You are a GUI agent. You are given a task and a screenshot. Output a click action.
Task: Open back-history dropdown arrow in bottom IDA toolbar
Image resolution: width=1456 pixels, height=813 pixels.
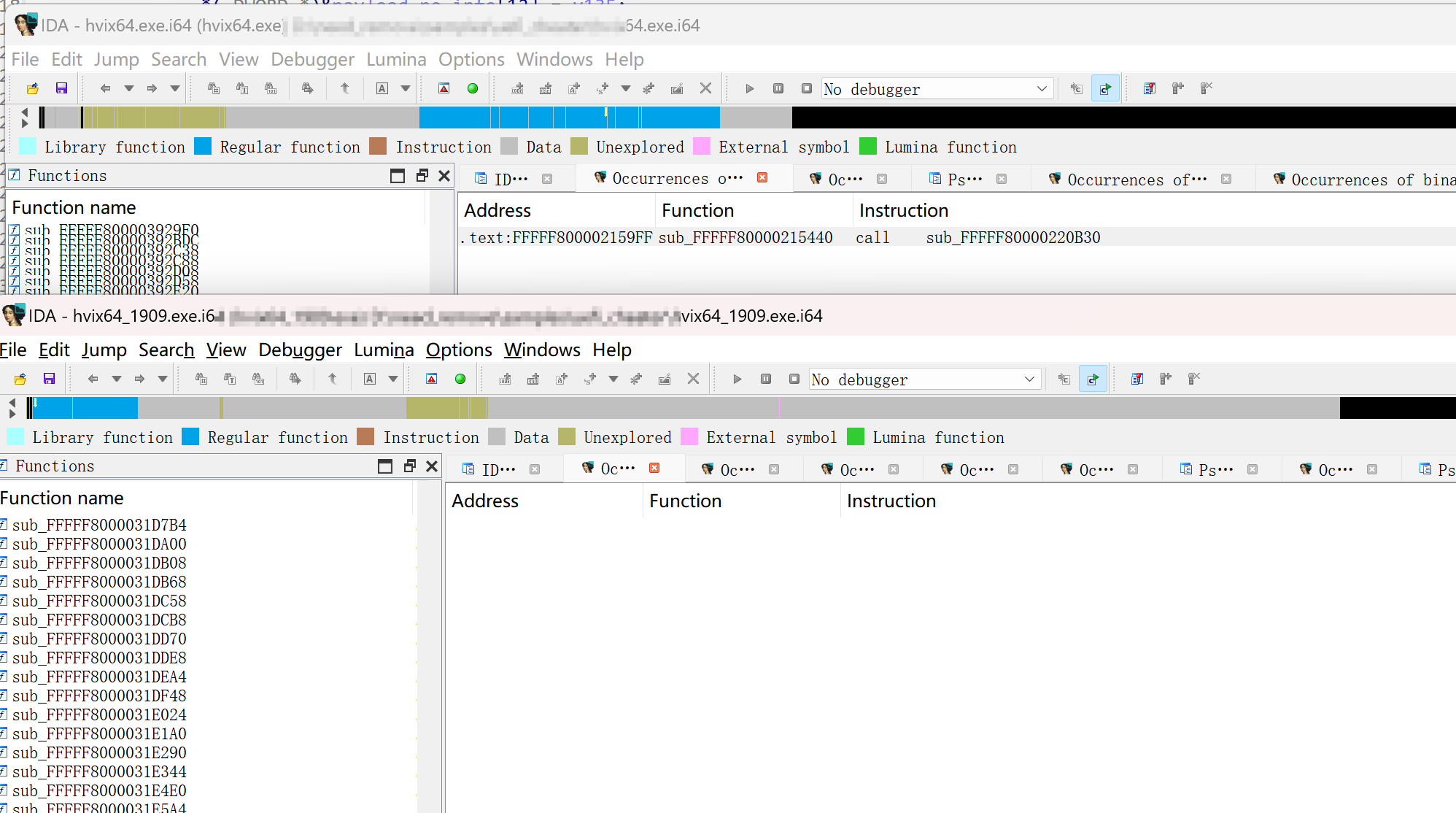[116, 379]
